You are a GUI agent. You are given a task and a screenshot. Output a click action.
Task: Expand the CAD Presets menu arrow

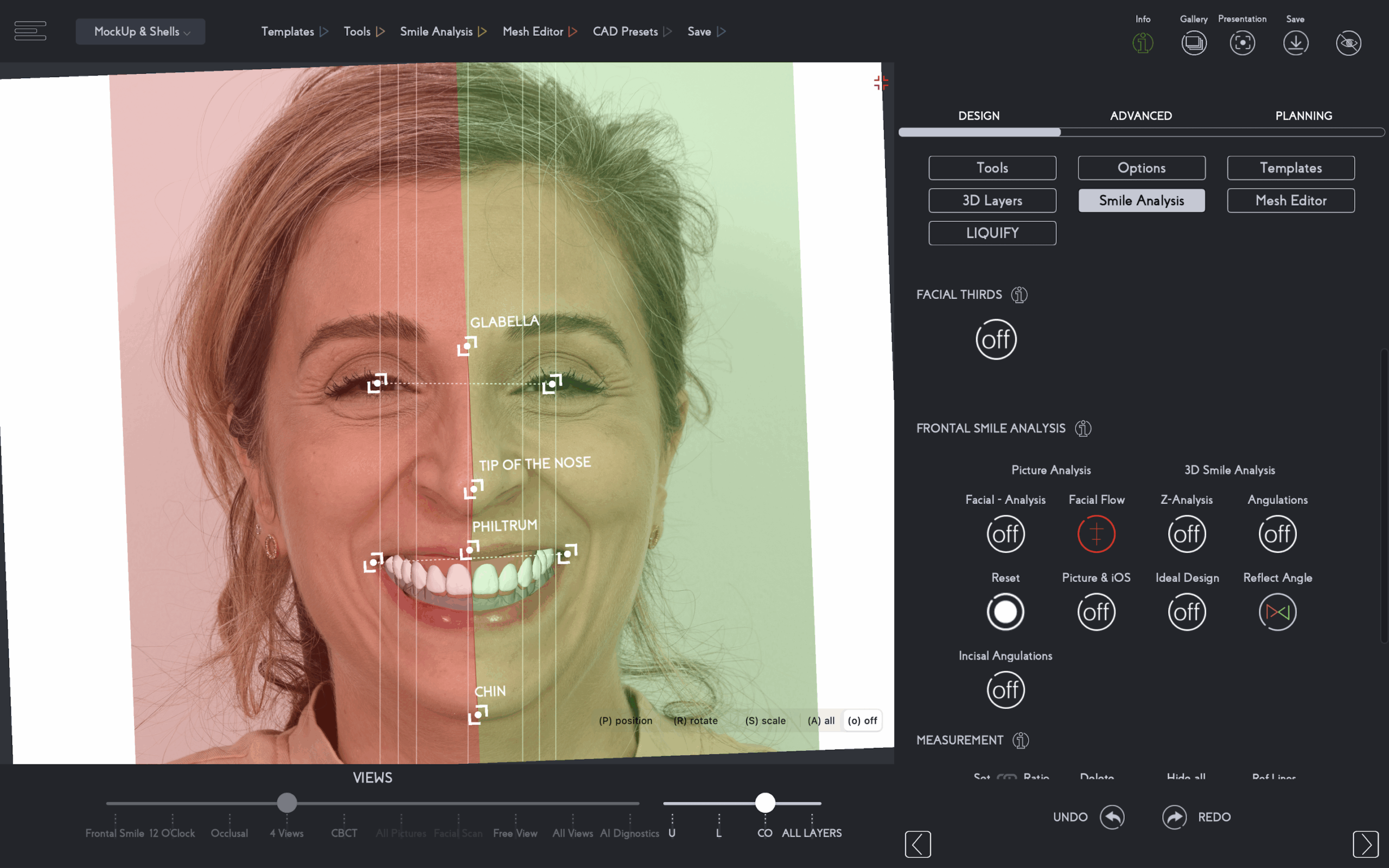point(667,31)
